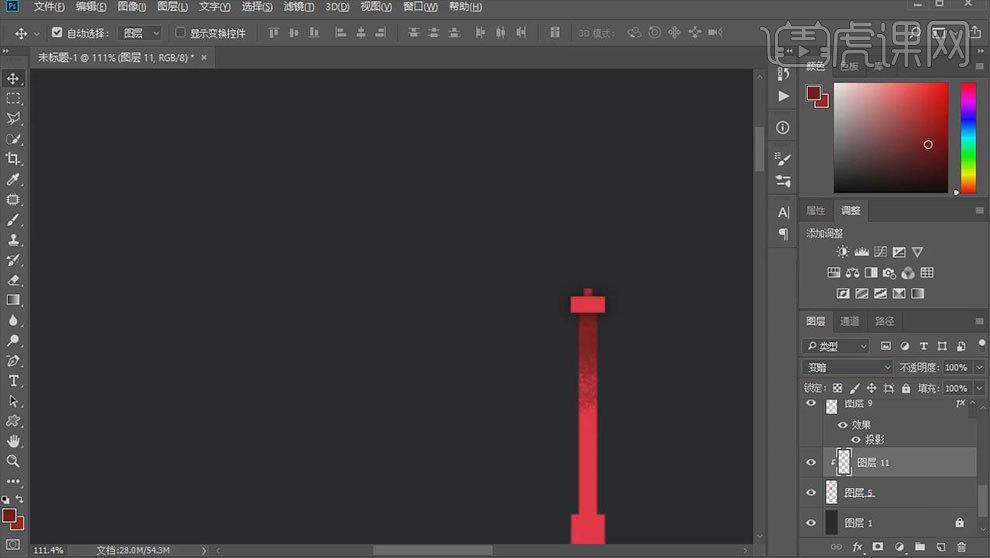Screen dimensions: 990x558
Task: Toggle visibility of 图层 1
Action: (811, 523)
